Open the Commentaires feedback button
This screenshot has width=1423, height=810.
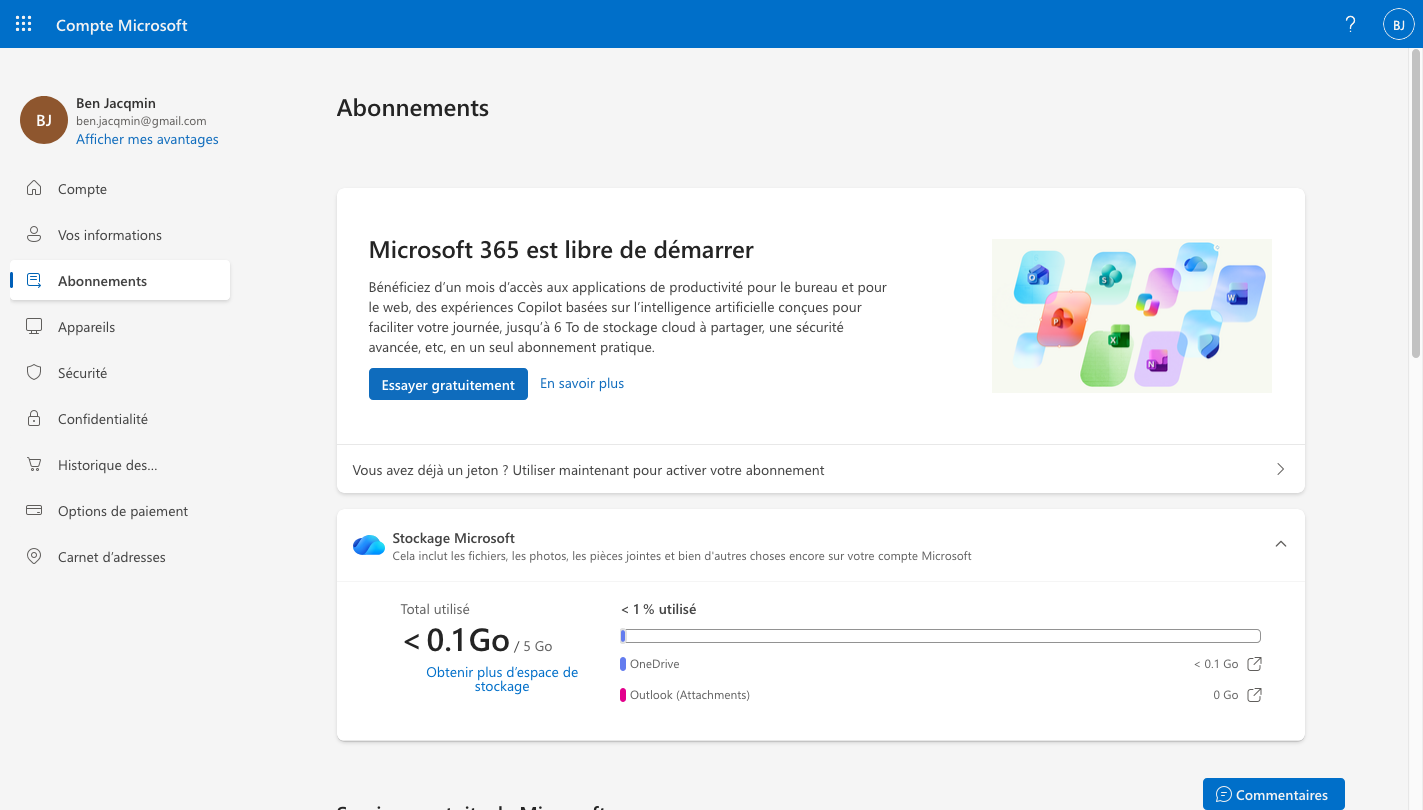coord(1273,795)
